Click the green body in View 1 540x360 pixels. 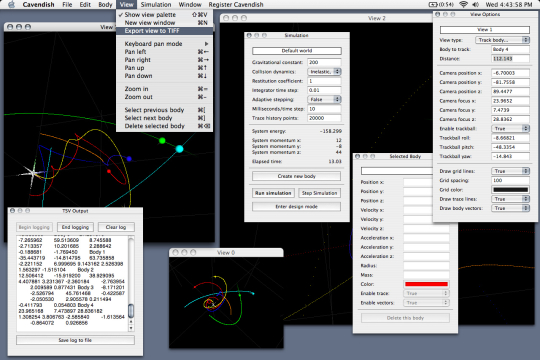(162, 141)
